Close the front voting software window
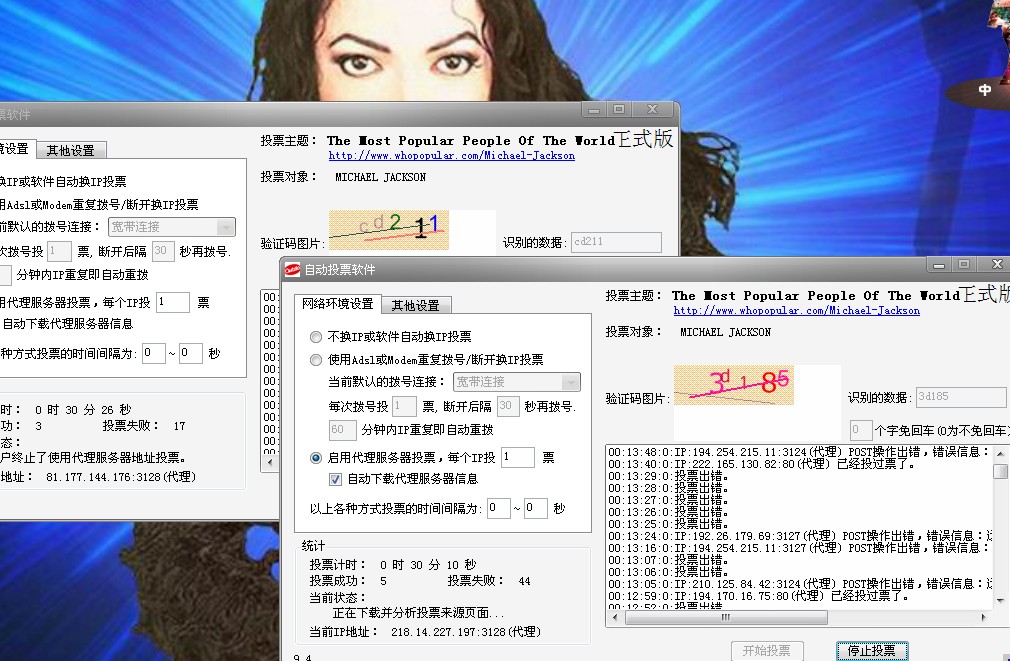 996,264
